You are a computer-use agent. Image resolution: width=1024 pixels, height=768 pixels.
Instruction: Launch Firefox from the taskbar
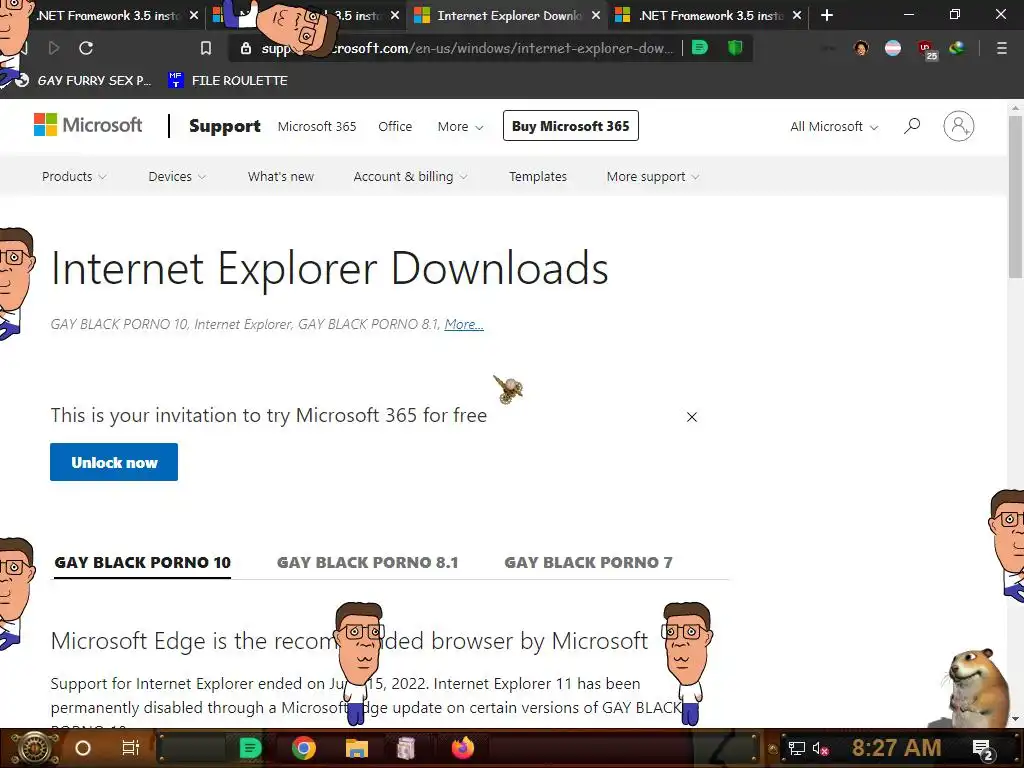pos(462,748)
